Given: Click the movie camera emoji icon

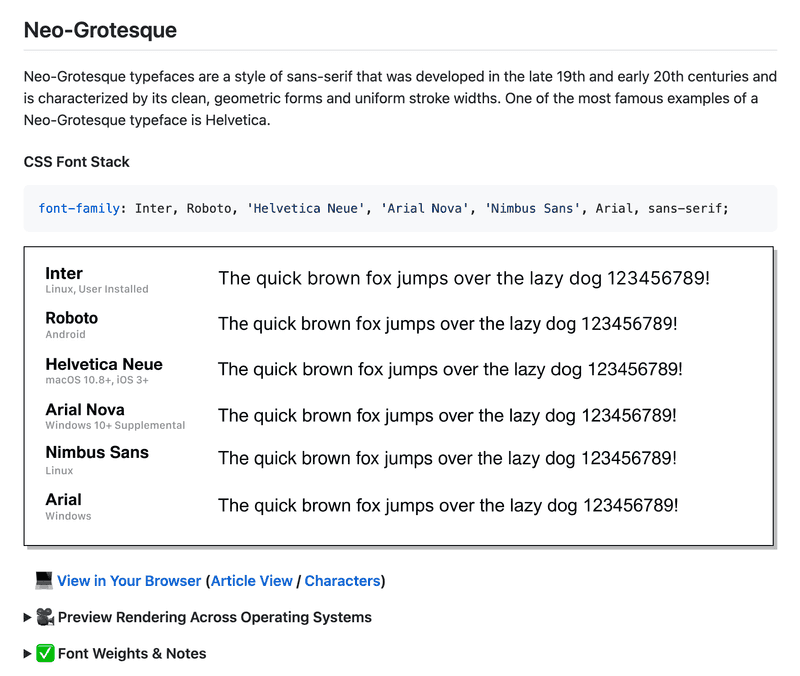Looking at the screenshot, I should tap(45, 617).
